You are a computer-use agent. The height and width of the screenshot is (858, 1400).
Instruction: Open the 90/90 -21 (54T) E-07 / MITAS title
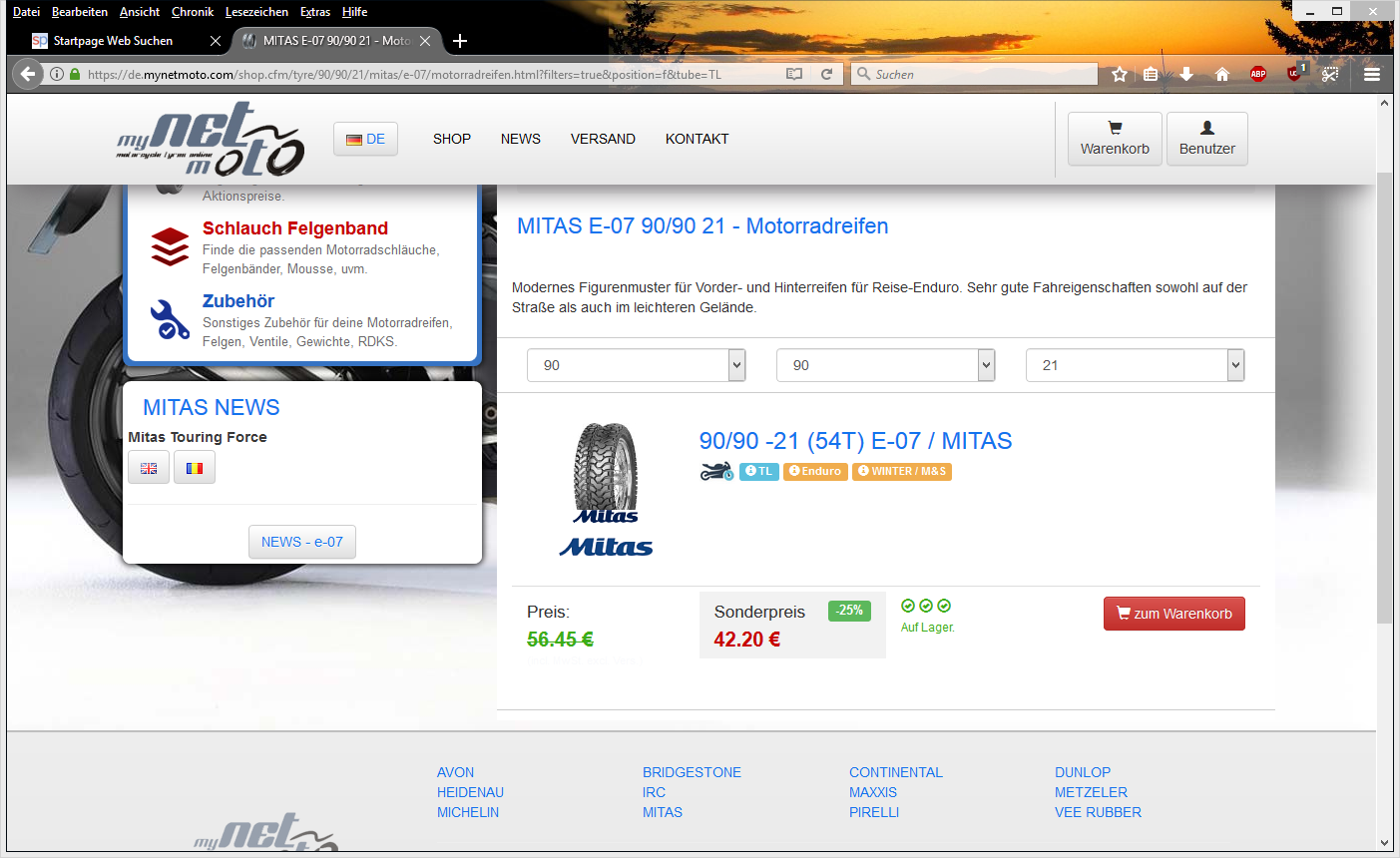(x=856, y=441)
